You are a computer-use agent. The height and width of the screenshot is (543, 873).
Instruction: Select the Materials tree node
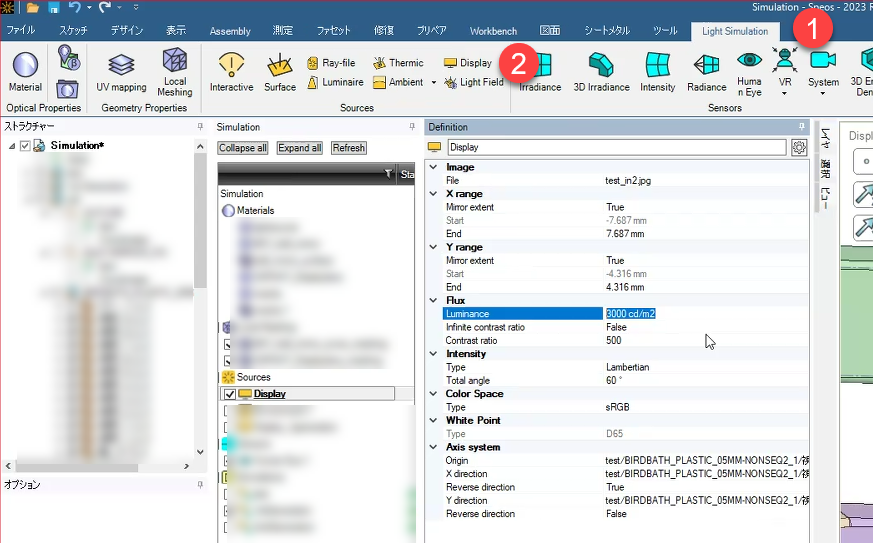[x=256, y=211]
